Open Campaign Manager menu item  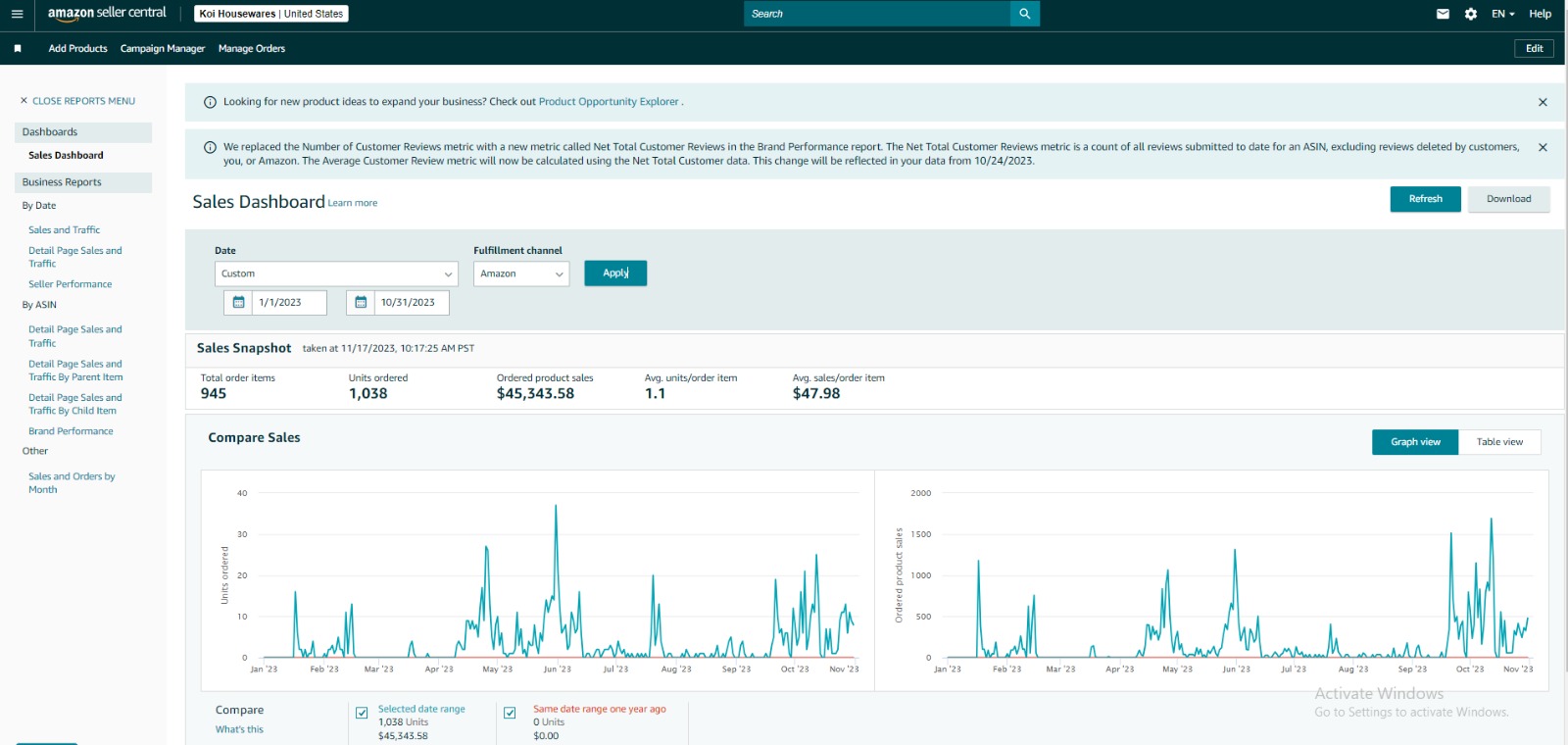click(163, 48)
